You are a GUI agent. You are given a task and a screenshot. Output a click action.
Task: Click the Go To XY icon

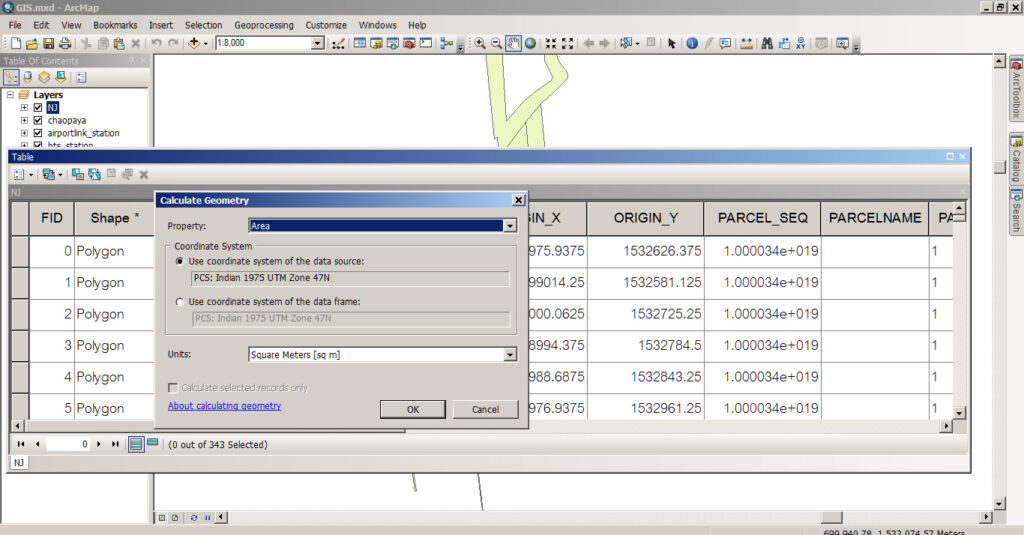tap(801, 44)
